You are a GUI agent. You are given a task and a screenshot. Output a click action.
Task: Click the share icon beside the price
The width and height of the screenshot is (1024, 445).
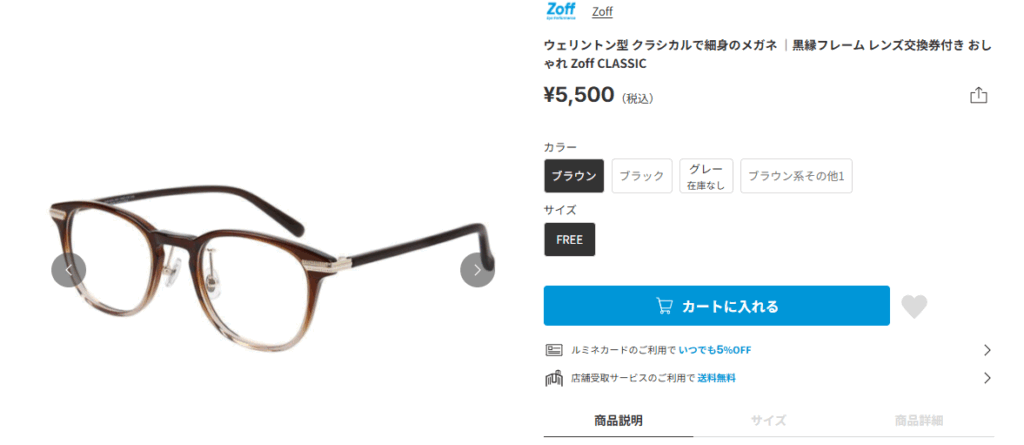pyautogui.click(x=978, y=95)
